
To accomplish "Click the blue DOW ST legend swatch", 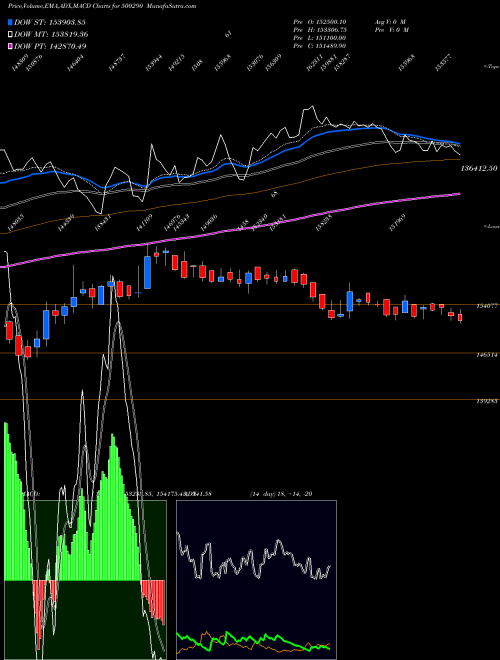I will pos(11,22).
